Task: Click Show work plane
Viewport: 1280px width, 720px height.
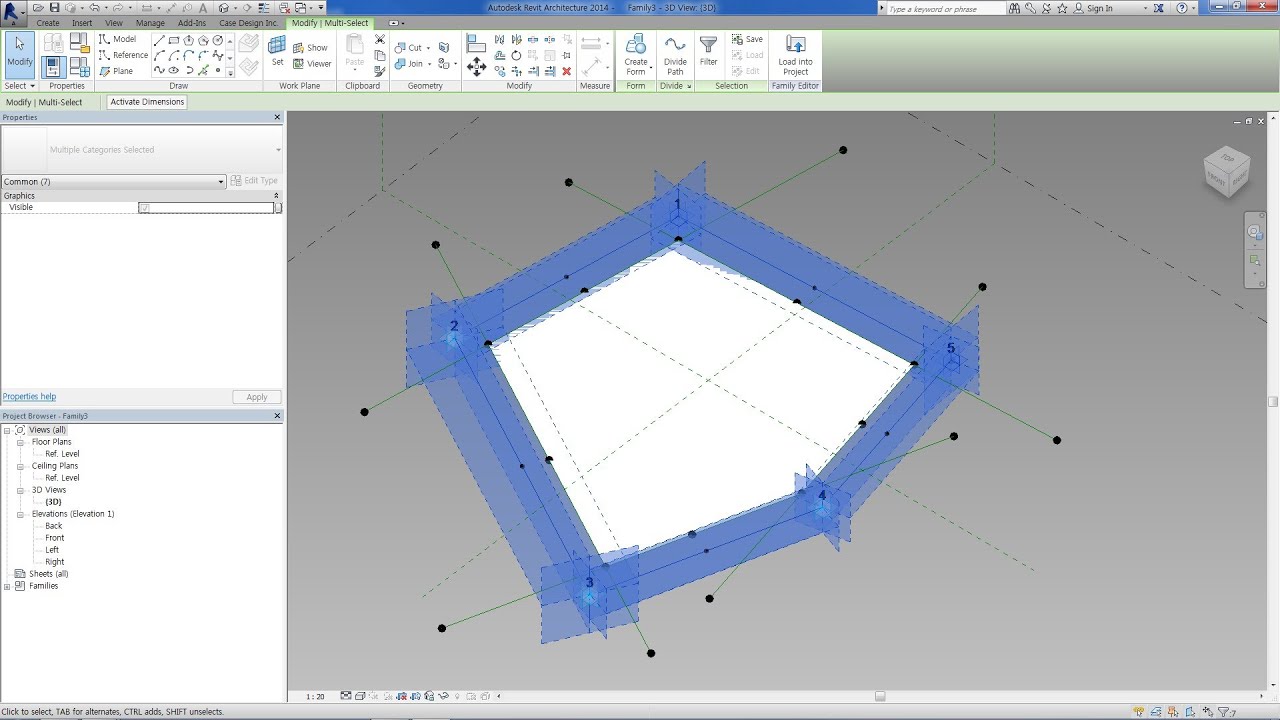Action: [x=310, y=47]
